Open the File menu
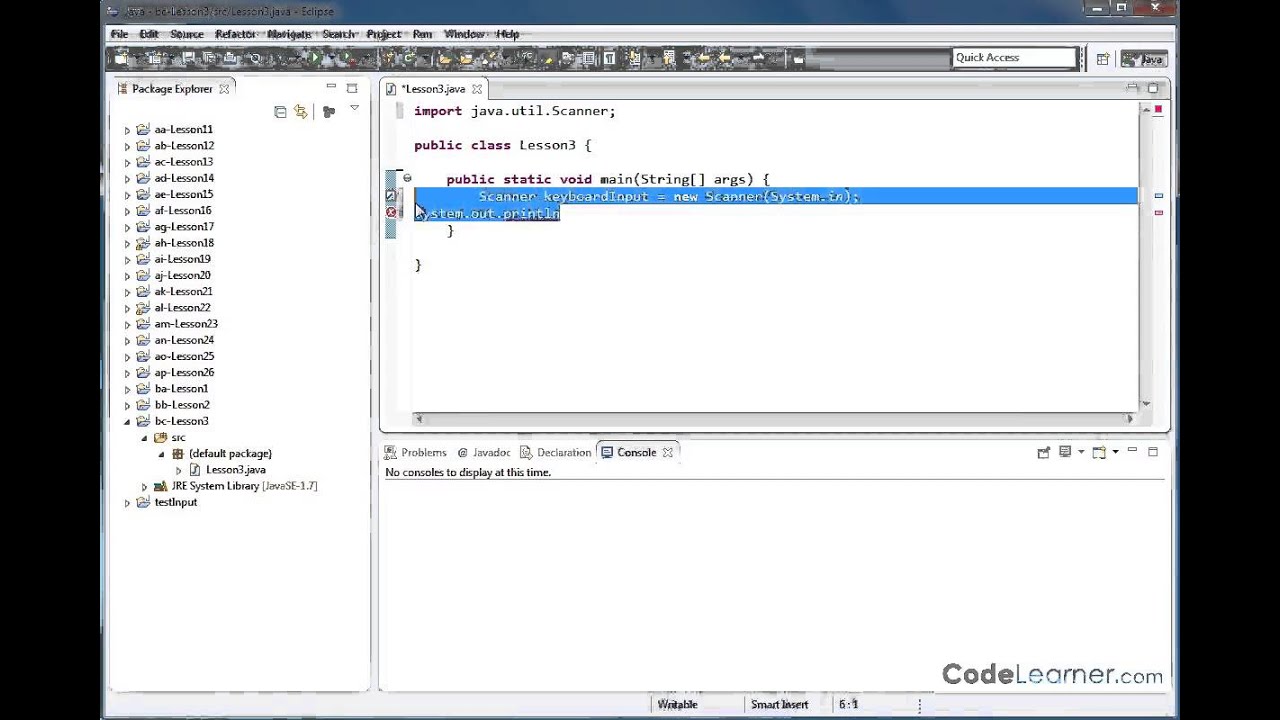Image resolution: width=1280 pixels, height=720 pixels. (x=119, y=34)
